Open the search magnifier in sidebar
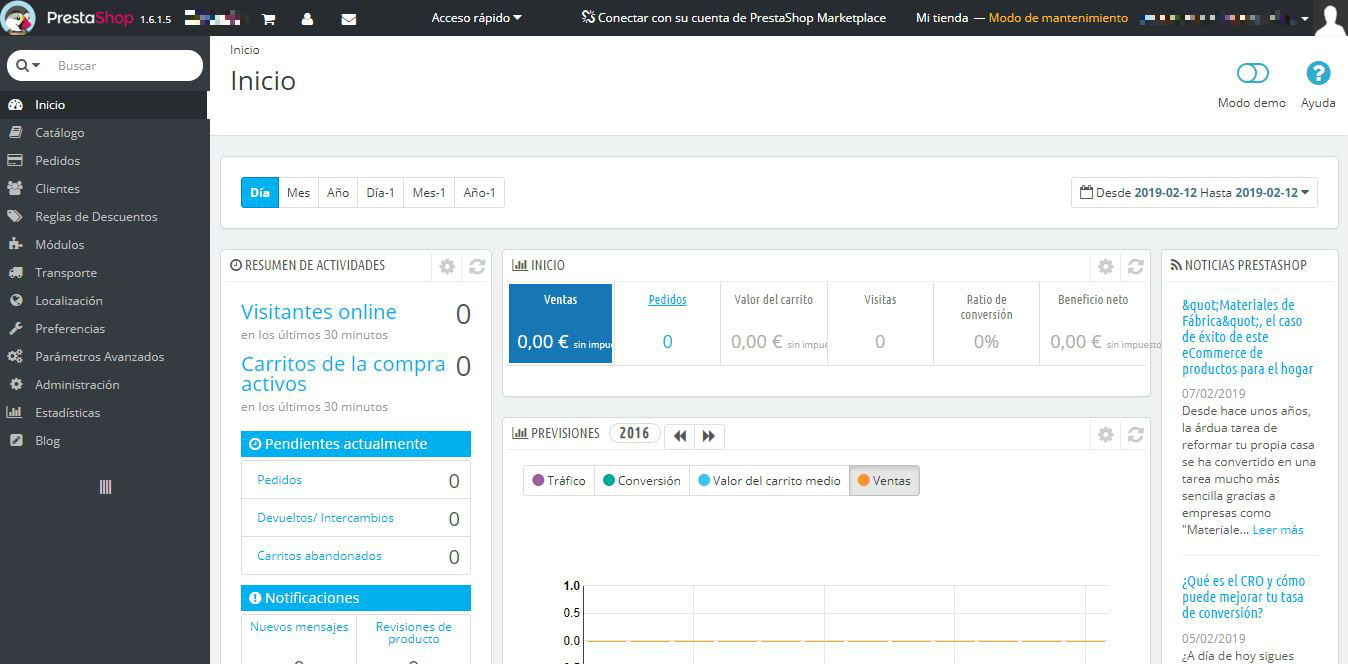 [x=22, y=65]
